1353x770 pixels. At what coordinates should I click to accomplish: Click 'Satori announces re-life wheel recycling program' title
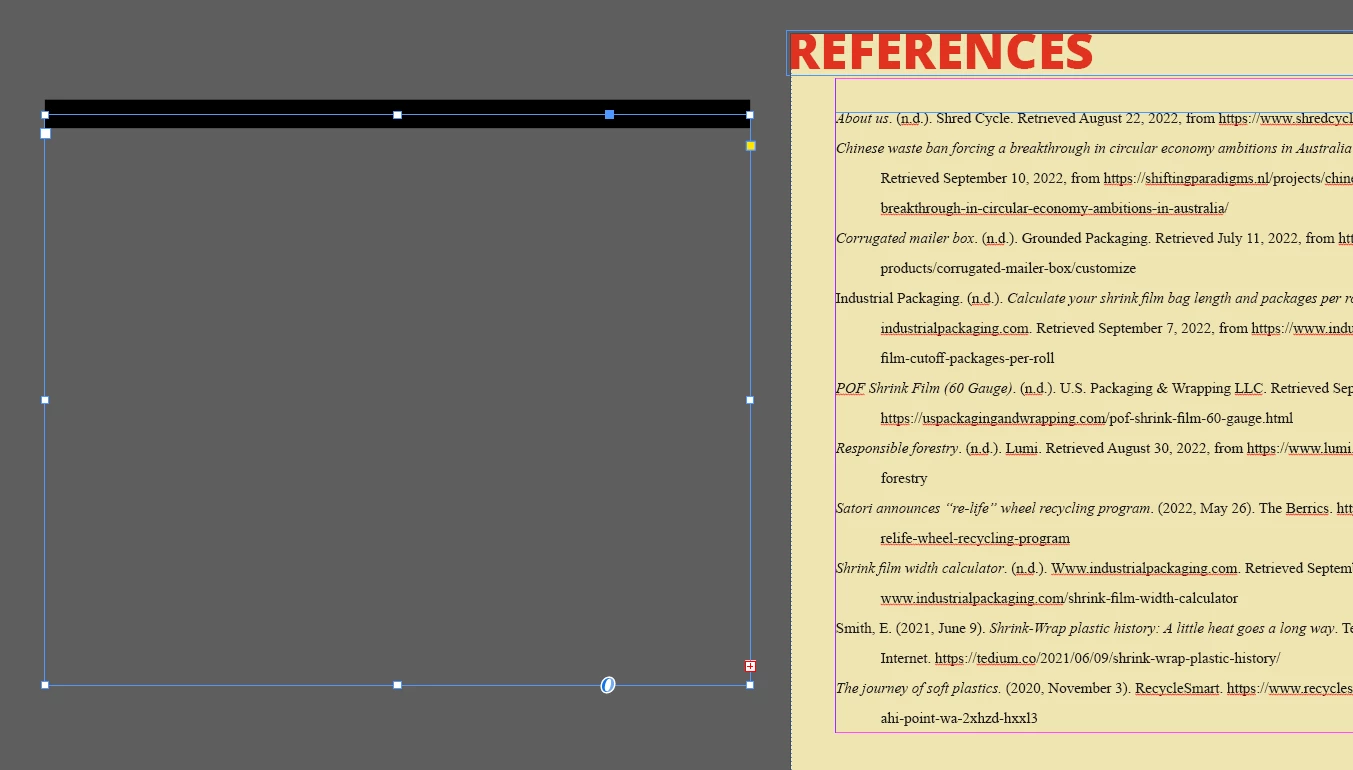[x=994, y=508]
